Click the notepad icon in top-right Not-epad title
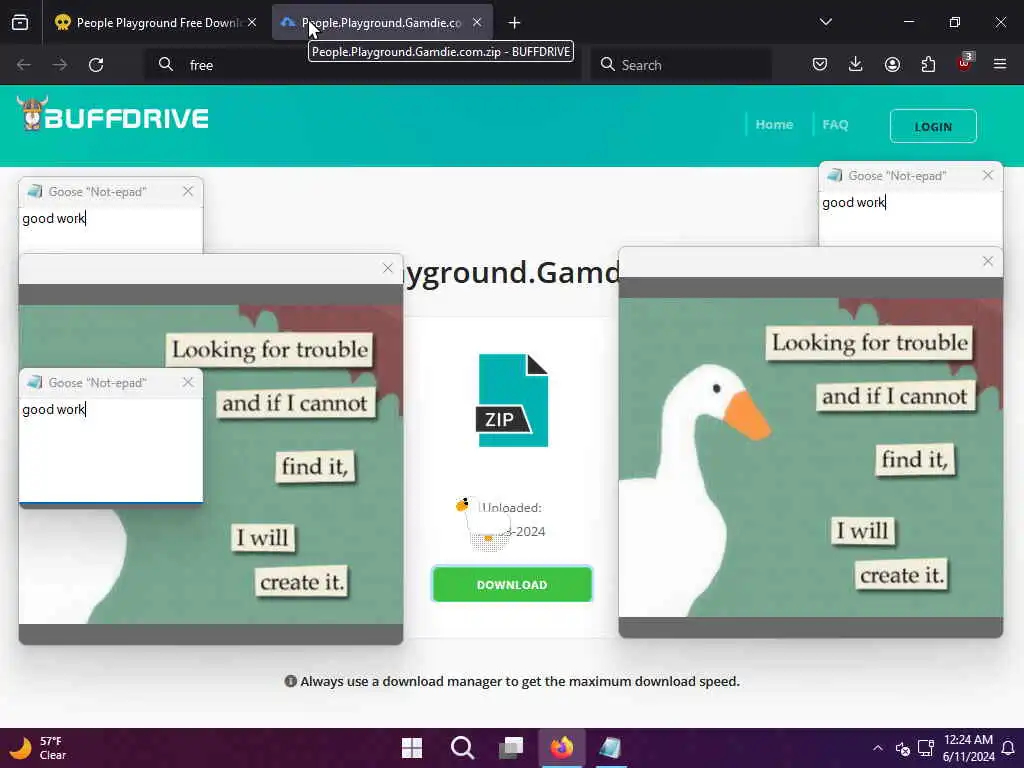Image resolution: width=1024 pixels, height=768 pixels. point(835,175)
